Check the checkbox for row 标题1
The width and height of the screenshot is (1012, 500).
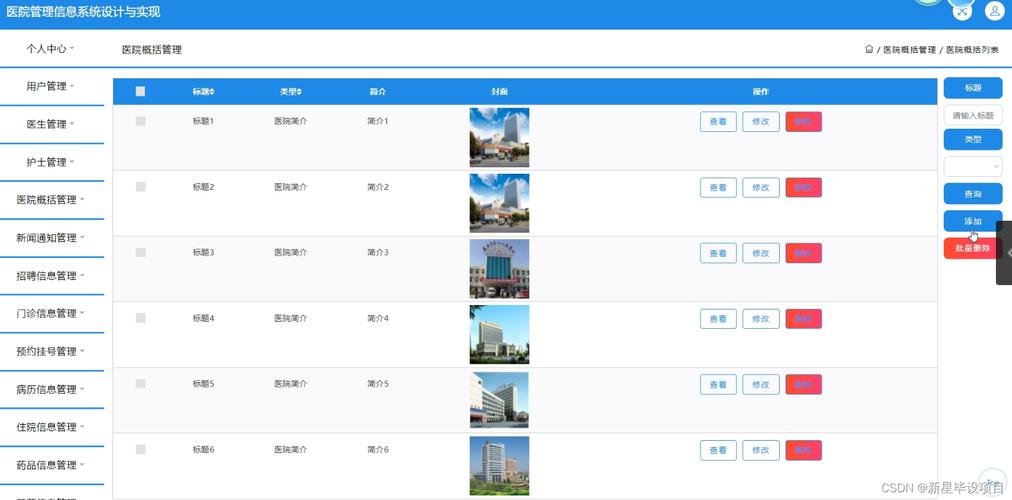point(141,121)
